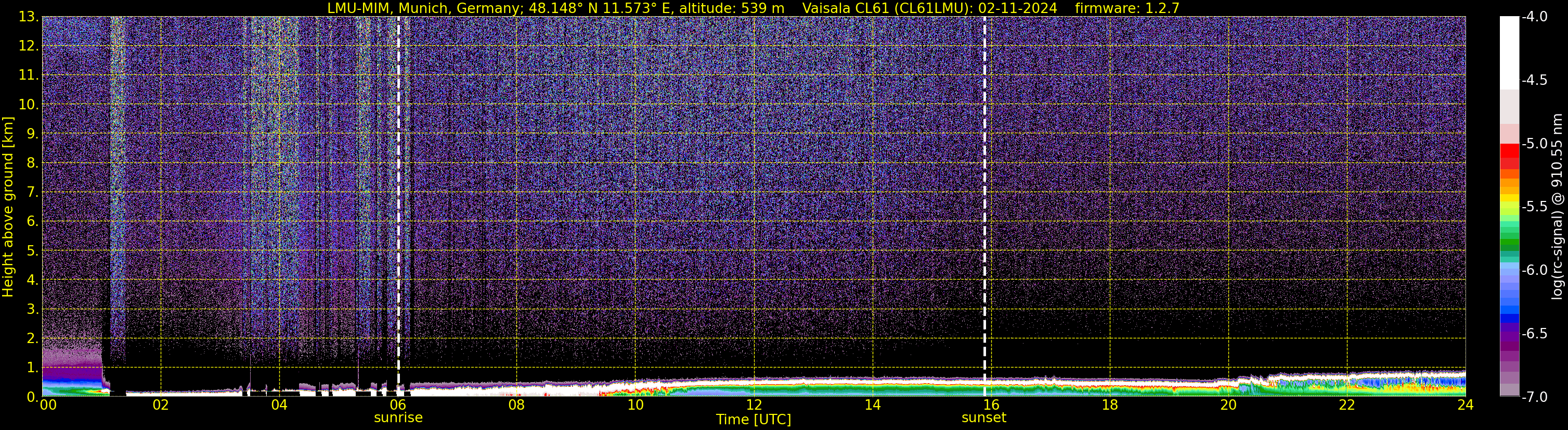
Task: Click the height axis tick label "0."
Action: click(x=33, y=397)
